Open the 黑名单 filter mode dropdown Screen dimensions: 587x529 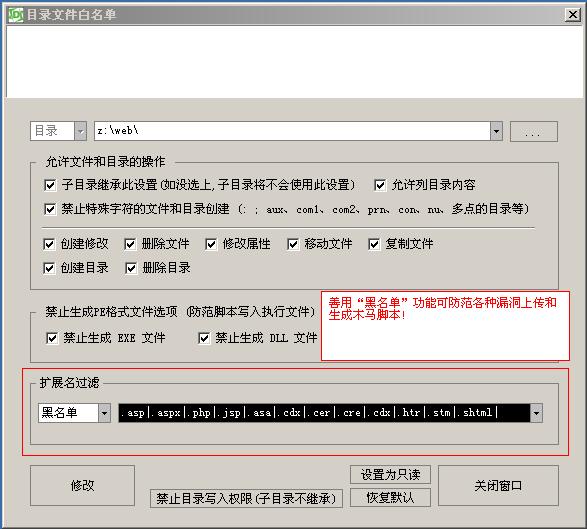[x=104, y=413]
